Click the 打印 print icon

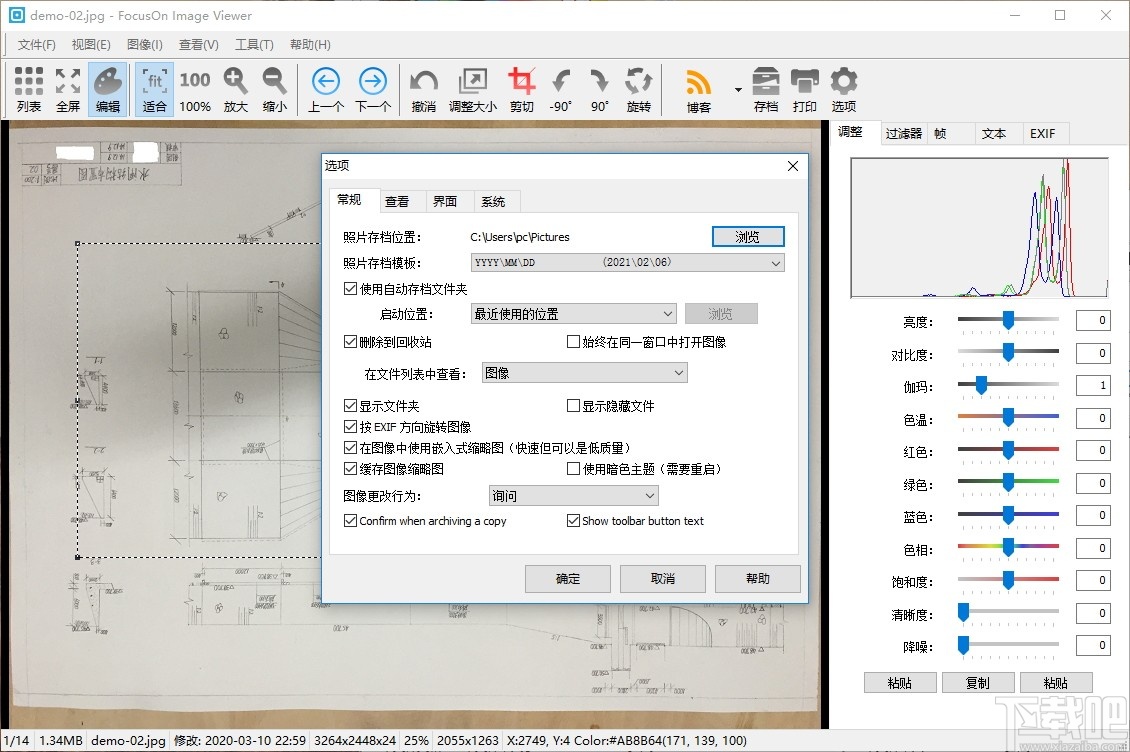(x=805, y=88)
